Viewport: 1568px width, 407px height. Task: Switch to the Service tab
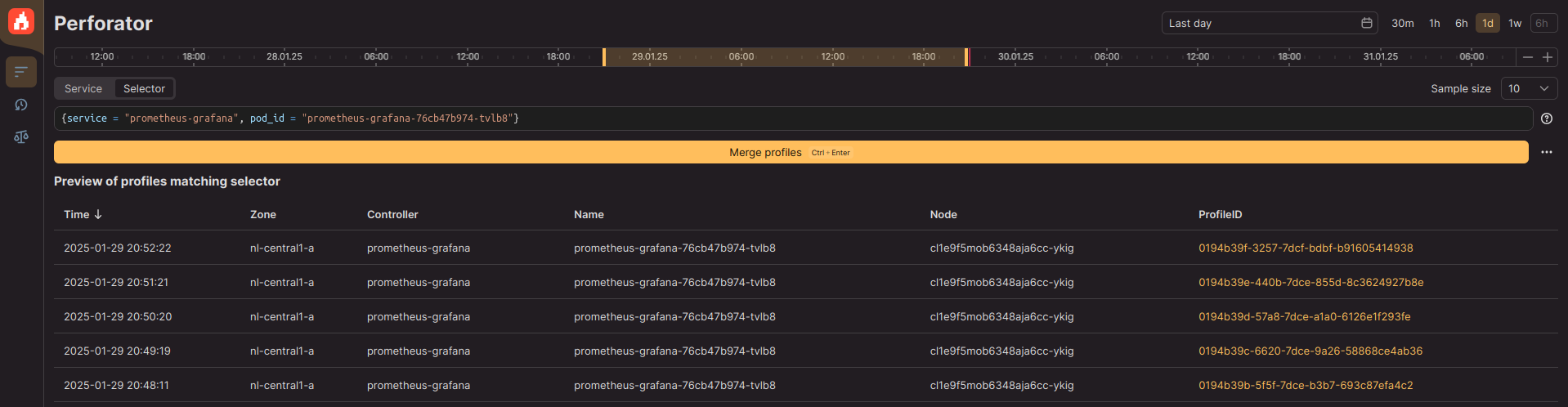coord(83,88)
